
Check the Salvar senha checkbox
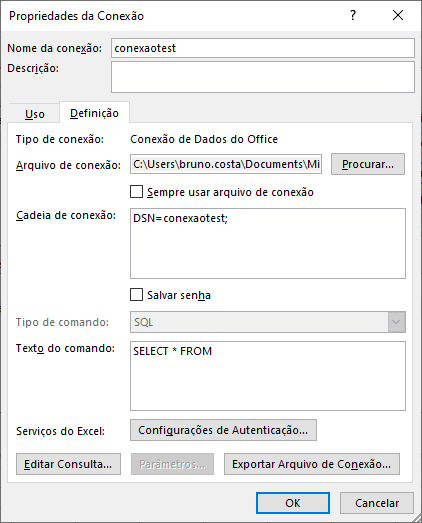click(x=136, y=295)
